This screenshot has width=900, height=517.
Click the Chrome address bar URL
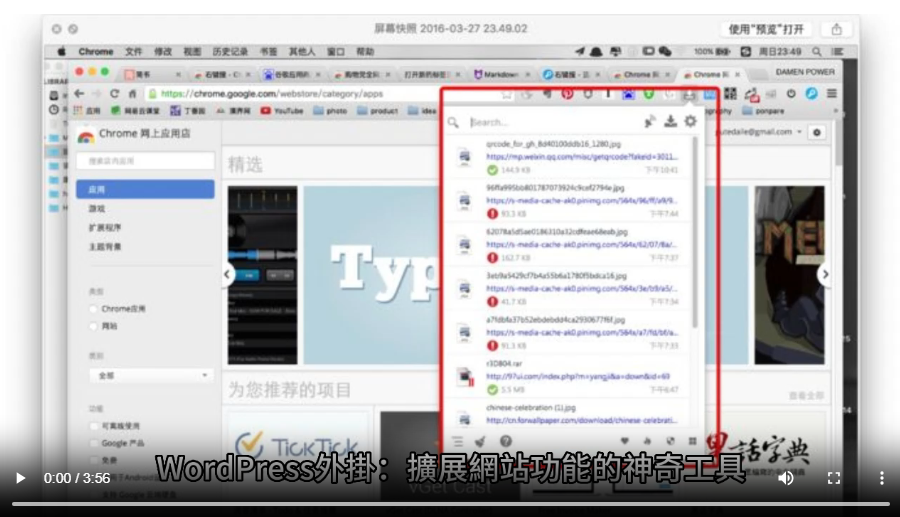click(x=271, y=94)
